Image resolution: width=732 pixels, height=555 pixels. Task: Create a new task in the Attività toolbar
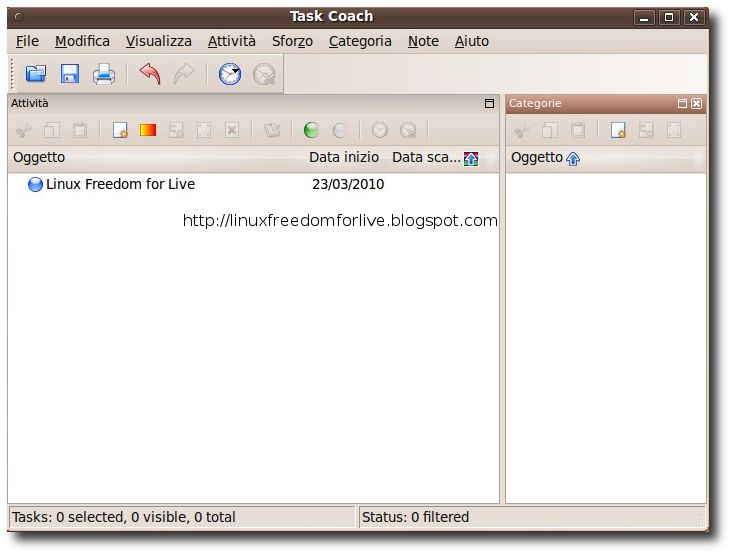120,130
